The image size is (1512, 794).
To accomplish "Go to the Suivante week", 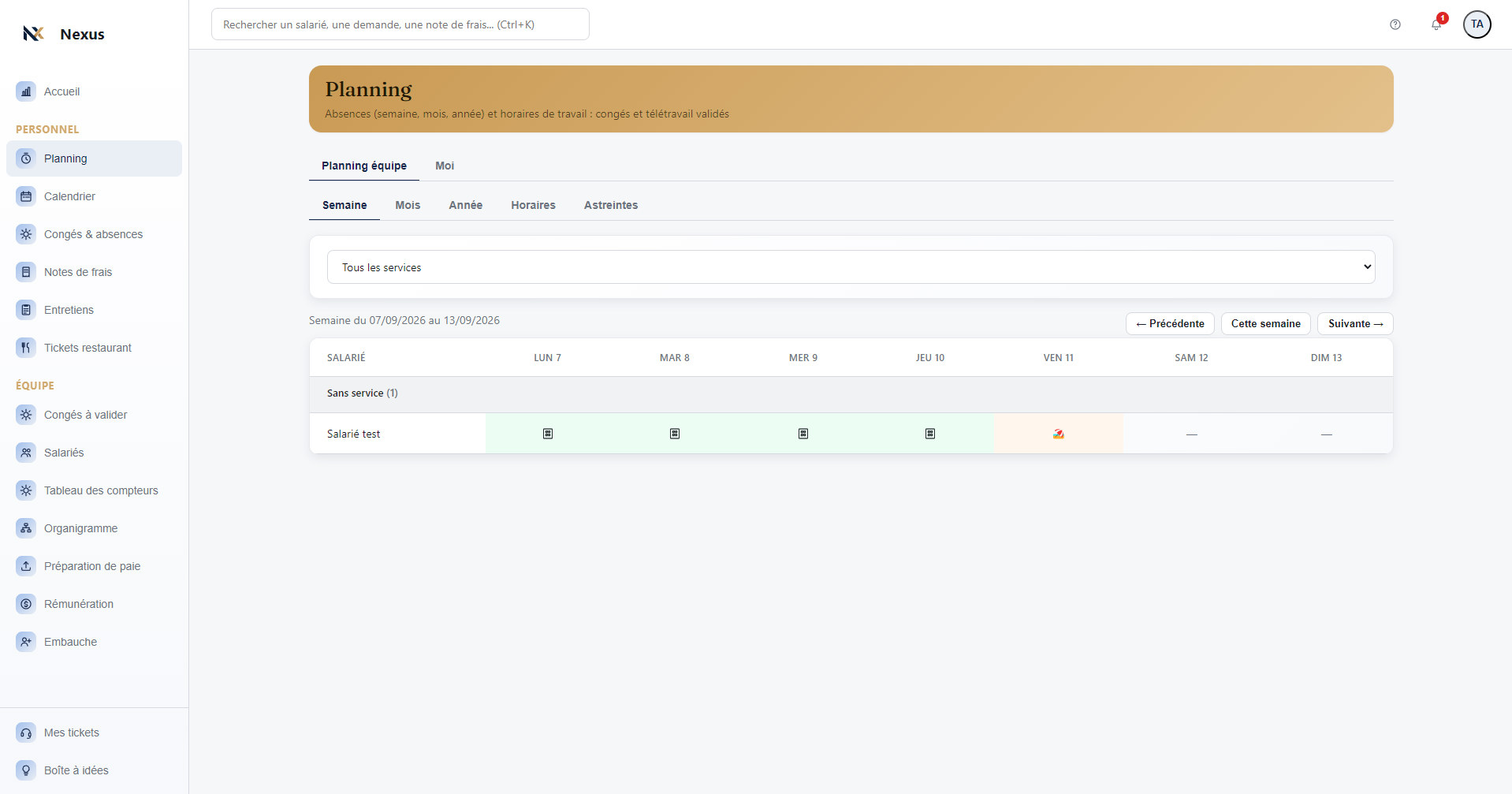I will [x=1355, y=323].
